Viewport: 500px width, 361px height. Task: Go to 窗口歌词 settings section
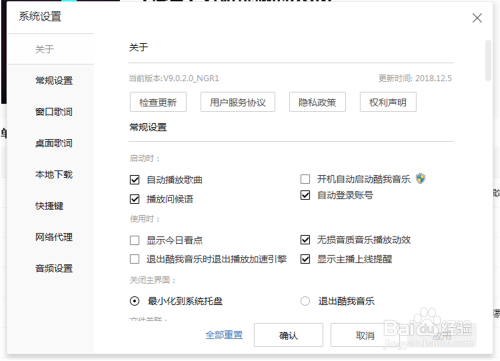click(54, 112)
